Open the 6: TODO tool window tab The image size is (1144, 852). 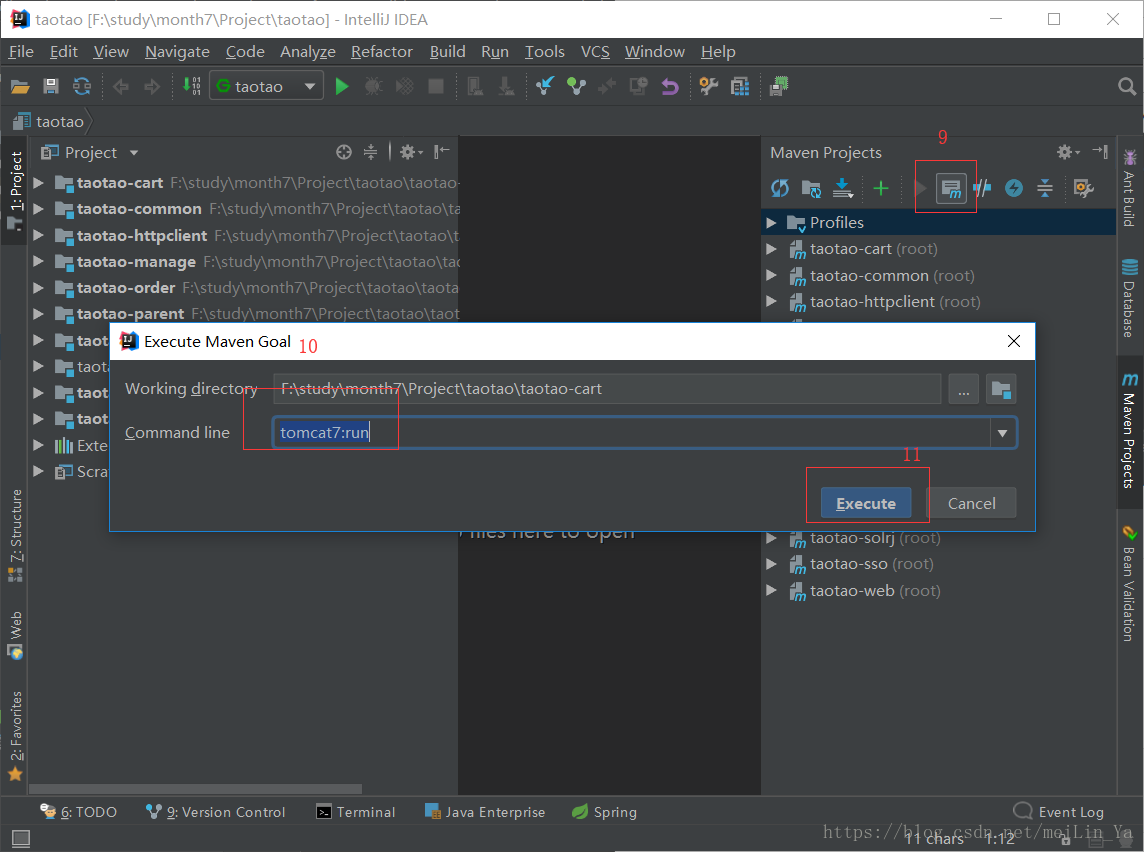click(x=78, y=812)
